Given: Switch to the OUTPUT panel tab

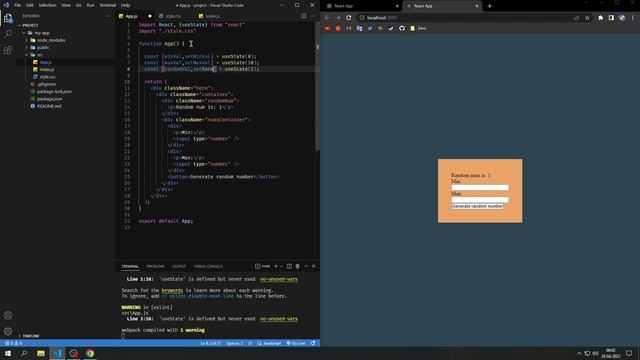Looking at the screenshot, I should click(179, 266).
